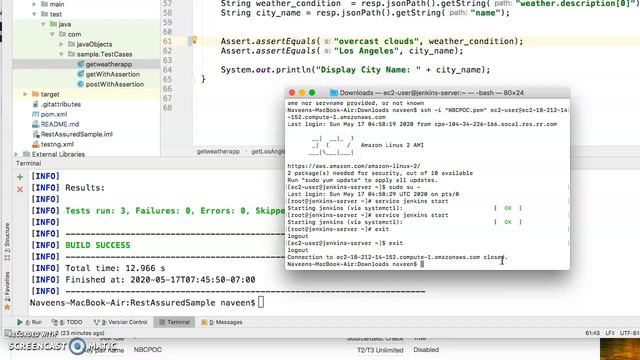The width and height of the screenshot is (640, 360).
Task: Select the .gitattributes file
Action: [x=61, y=104]
